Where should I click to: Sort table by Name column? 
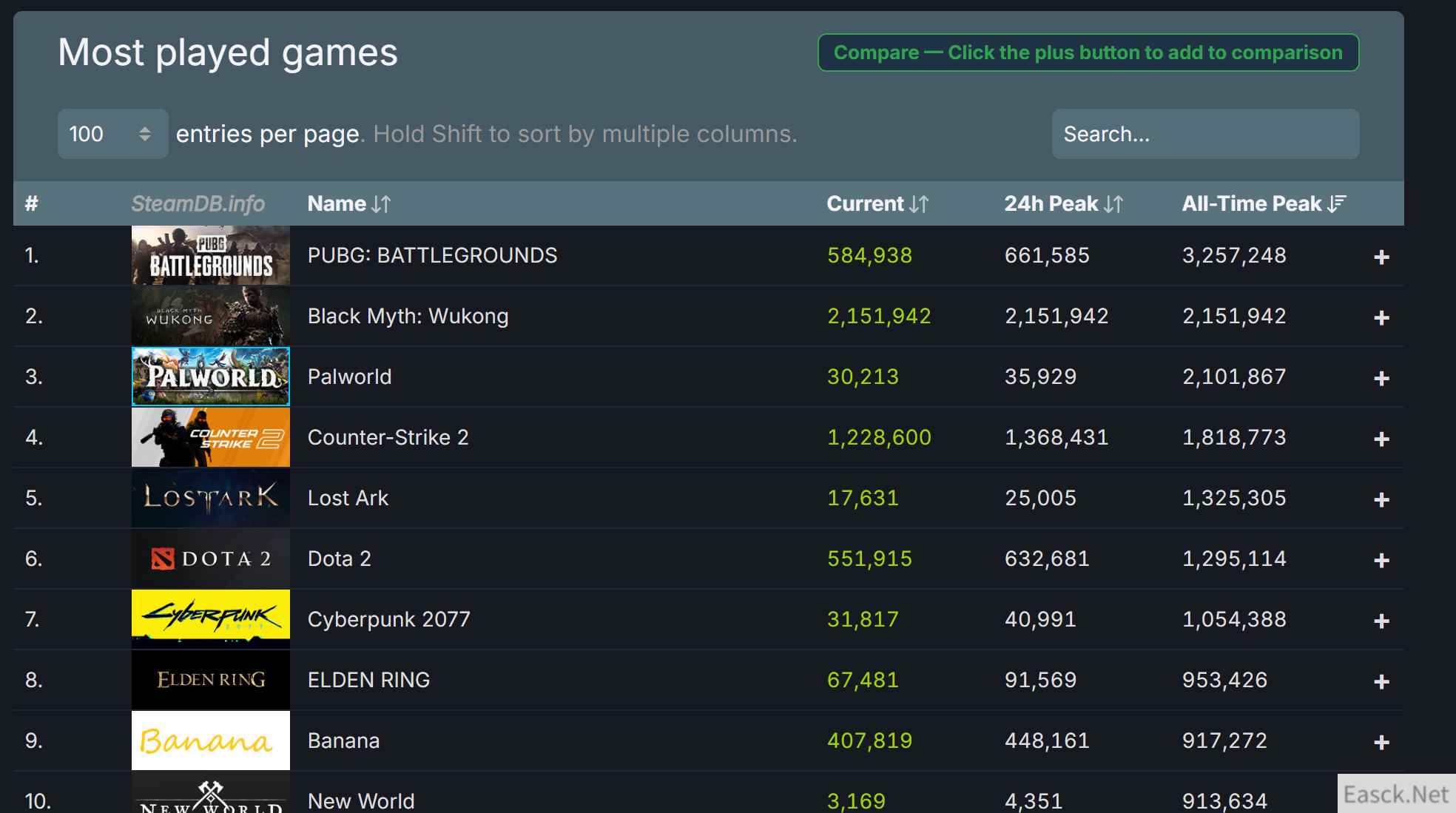tap(349, 203)
